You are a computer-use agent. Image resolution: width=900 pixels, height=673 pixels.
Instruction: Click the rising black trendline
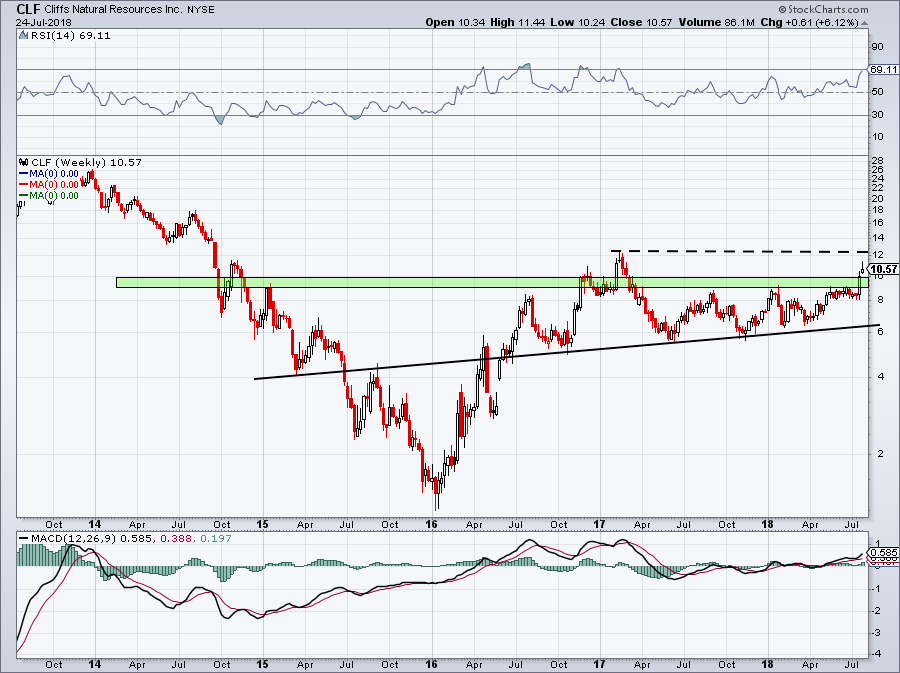coord(567,351)
